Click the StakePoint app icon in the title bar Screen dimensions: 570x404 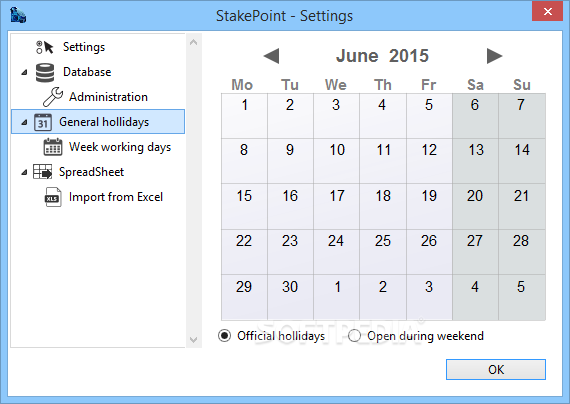click(18, 15)
